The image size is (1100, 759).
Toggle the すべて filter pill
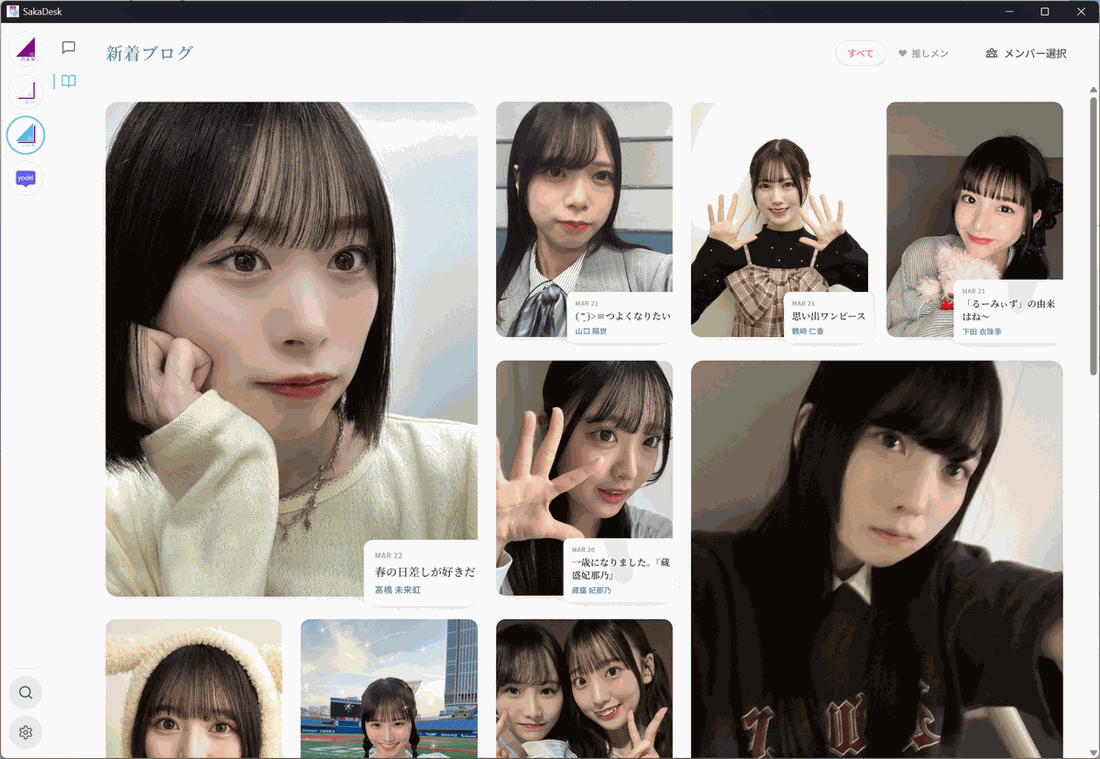click(860, 53)
